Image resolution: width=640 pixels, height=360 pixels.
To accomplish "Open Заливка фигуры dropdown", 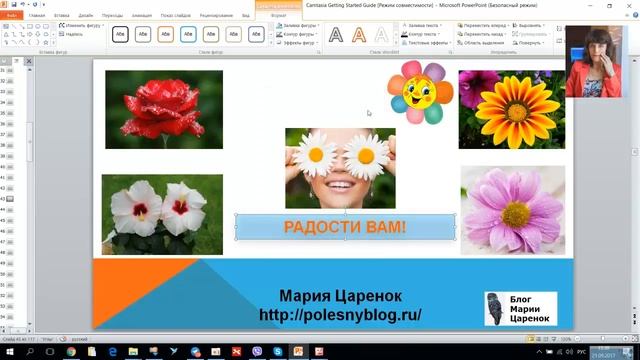I will (298, 25).
